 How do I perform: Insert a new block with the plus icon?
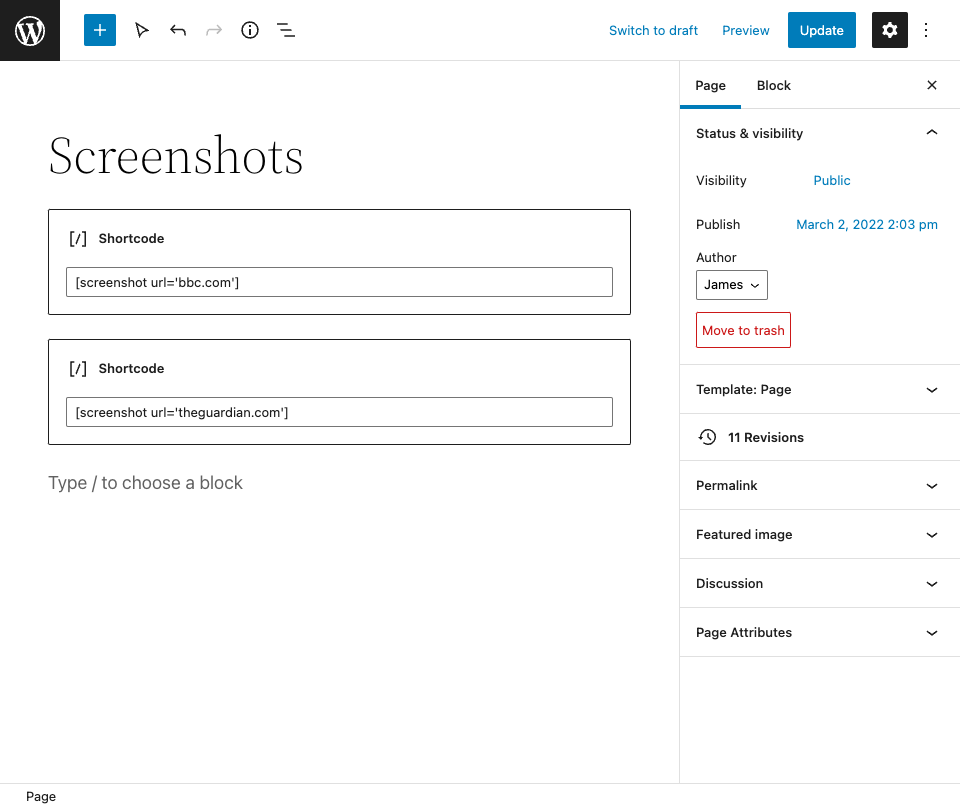click(99, 30)
